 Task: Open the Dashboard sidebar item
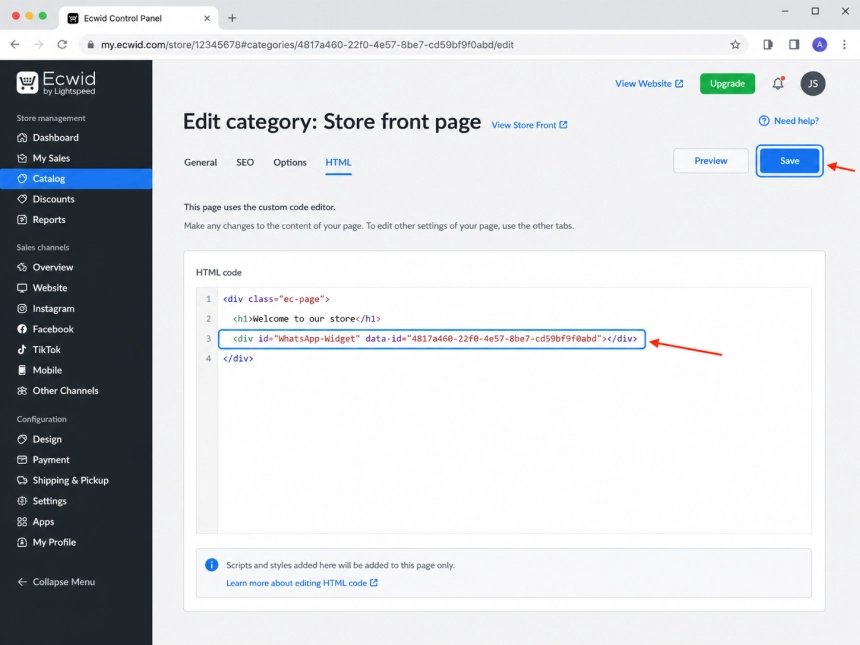point(55,138)
